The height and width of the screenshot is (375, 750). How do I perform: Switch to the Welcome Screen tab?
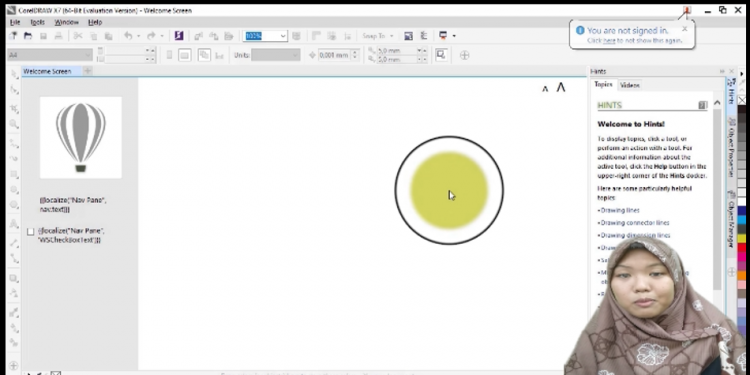click(47, 71)
